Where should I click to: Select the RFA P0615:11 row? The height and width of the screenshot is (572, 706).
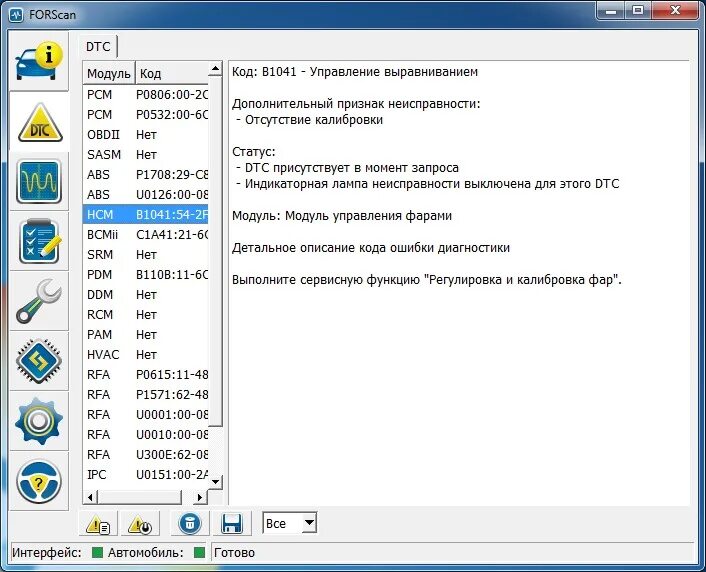pos(146,374)
